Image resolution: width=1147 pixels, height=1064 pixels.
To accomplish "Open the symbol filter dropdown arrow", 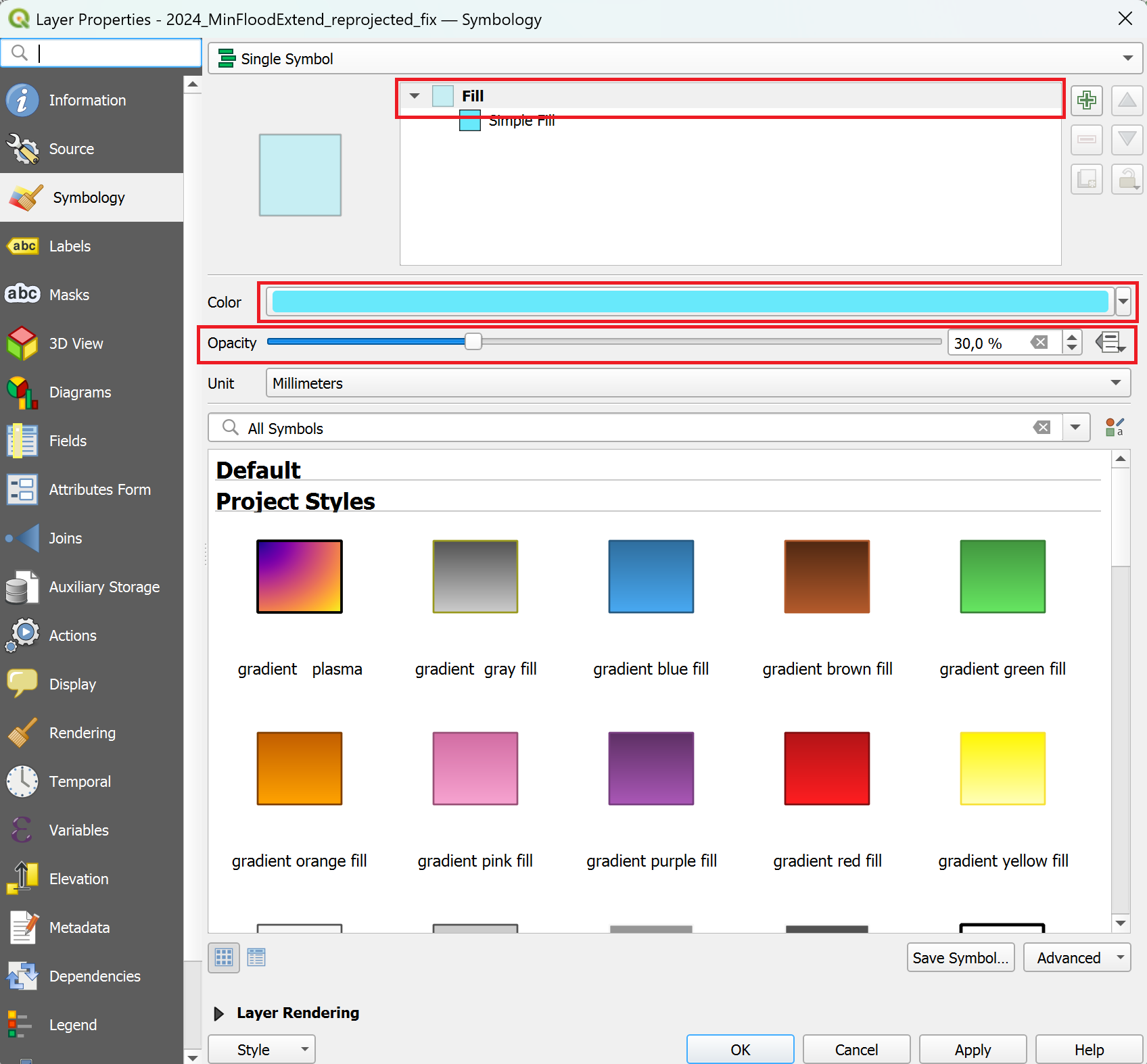I will click(x=1075, y=427).
